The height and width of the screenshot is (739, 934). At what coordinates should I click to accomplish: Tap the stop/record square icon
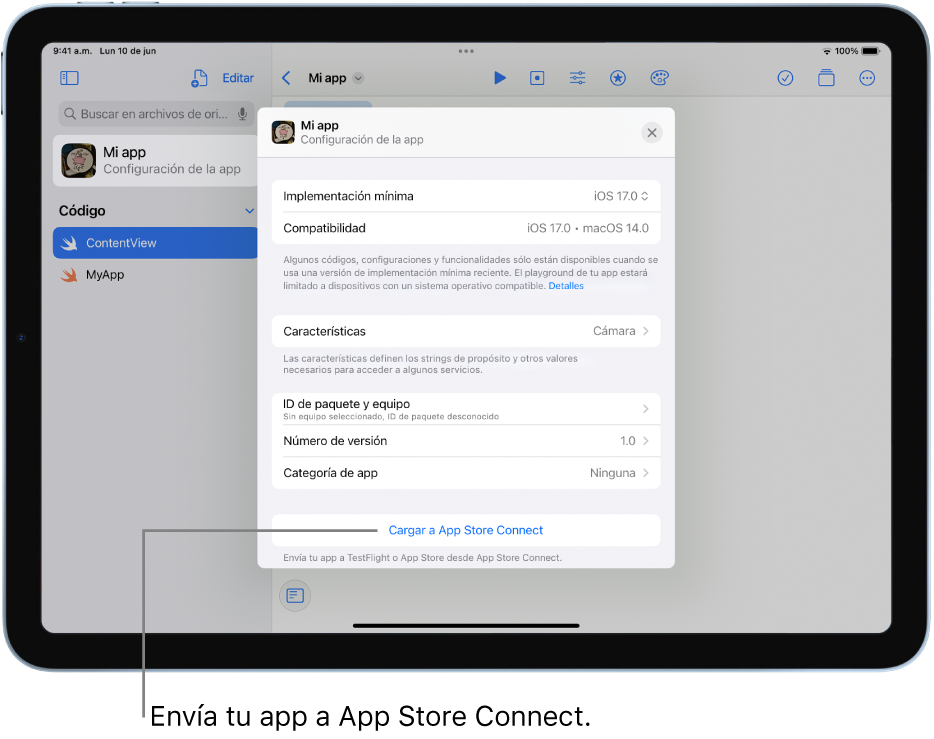pyautogui.click(x=537, y=78)
